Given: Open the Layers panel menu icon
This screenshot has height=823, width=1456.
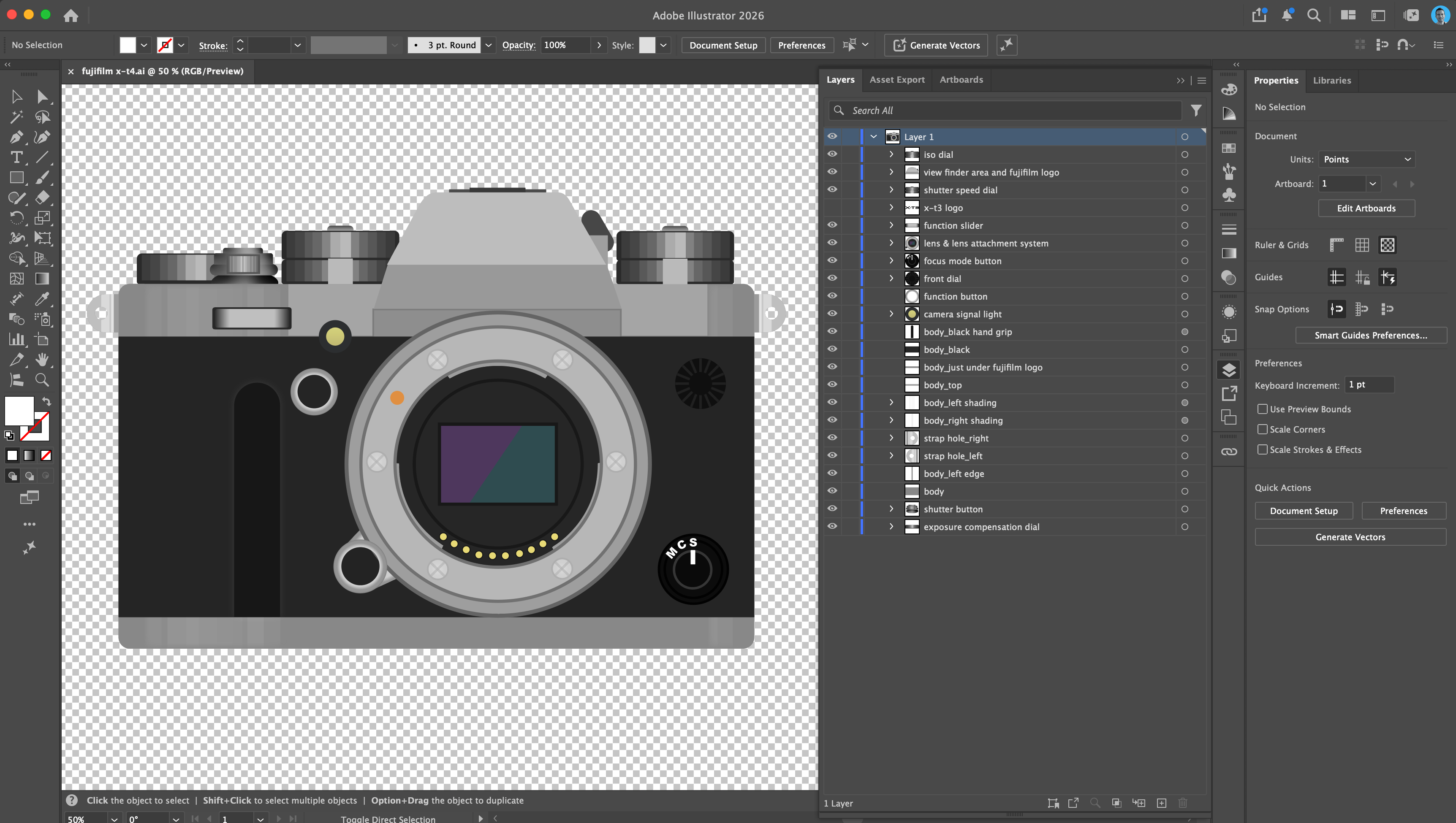Looking at the screenshot, I should pyautogui.click(x=1201, y=80).
